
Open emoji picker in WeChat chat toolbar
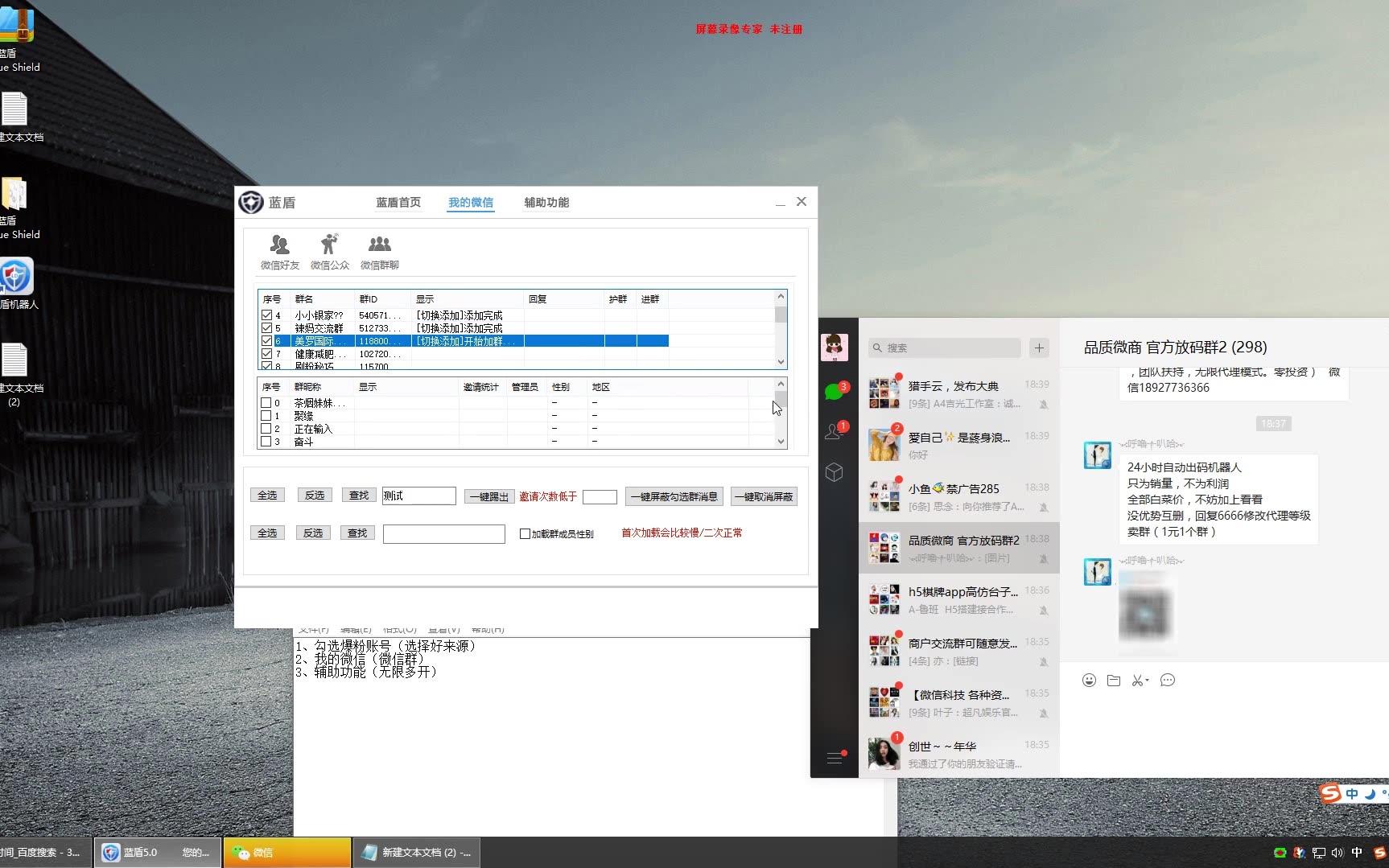[x=1089, y=681]
